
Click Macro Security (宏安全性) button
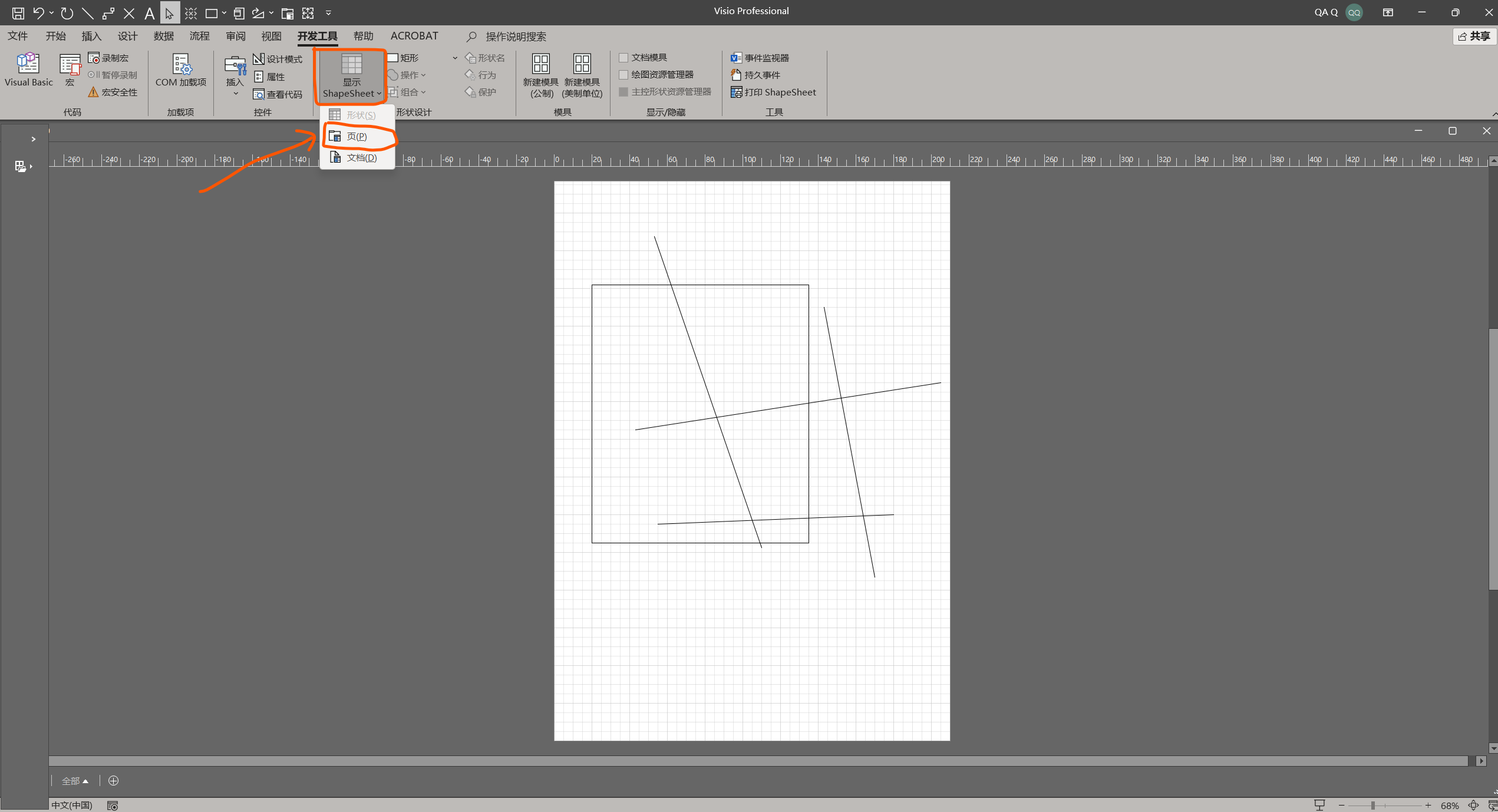113,92
